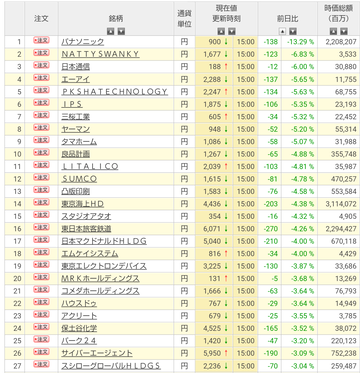Sort 銘柄 column descending arrow

(x=121, y=31)
